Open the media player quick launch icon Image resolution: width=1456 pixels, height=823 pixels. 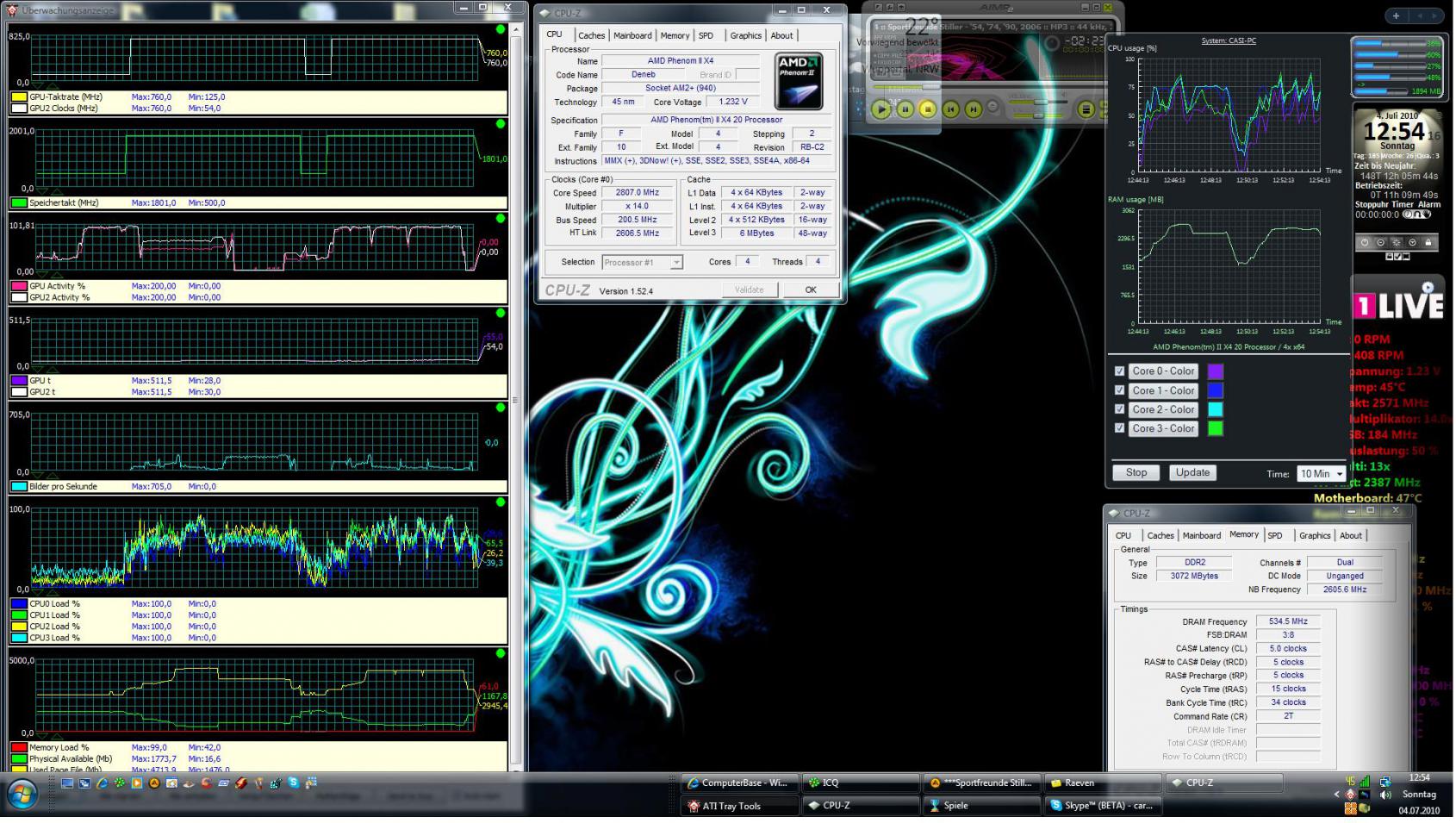tap(137, 782)
